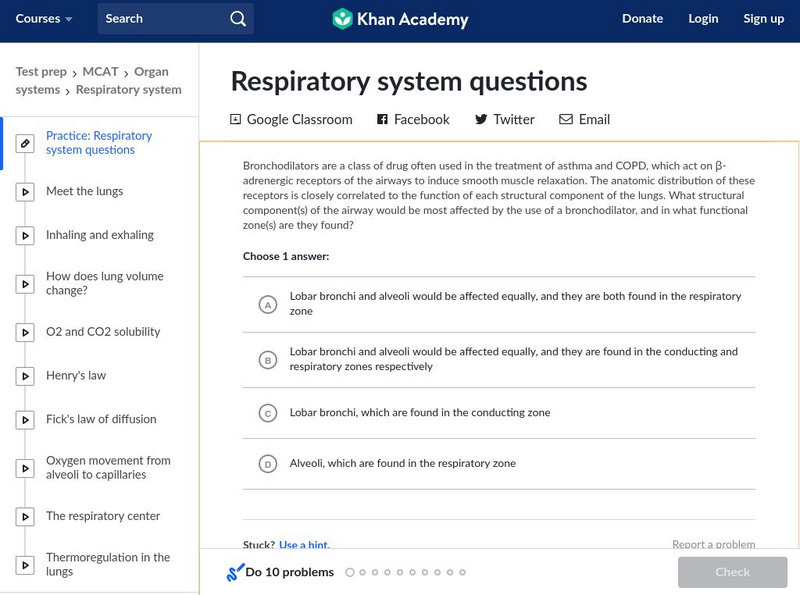Open Test prep breadcrumb link
Screen dimensions: 800x595
tap(40, 72)
